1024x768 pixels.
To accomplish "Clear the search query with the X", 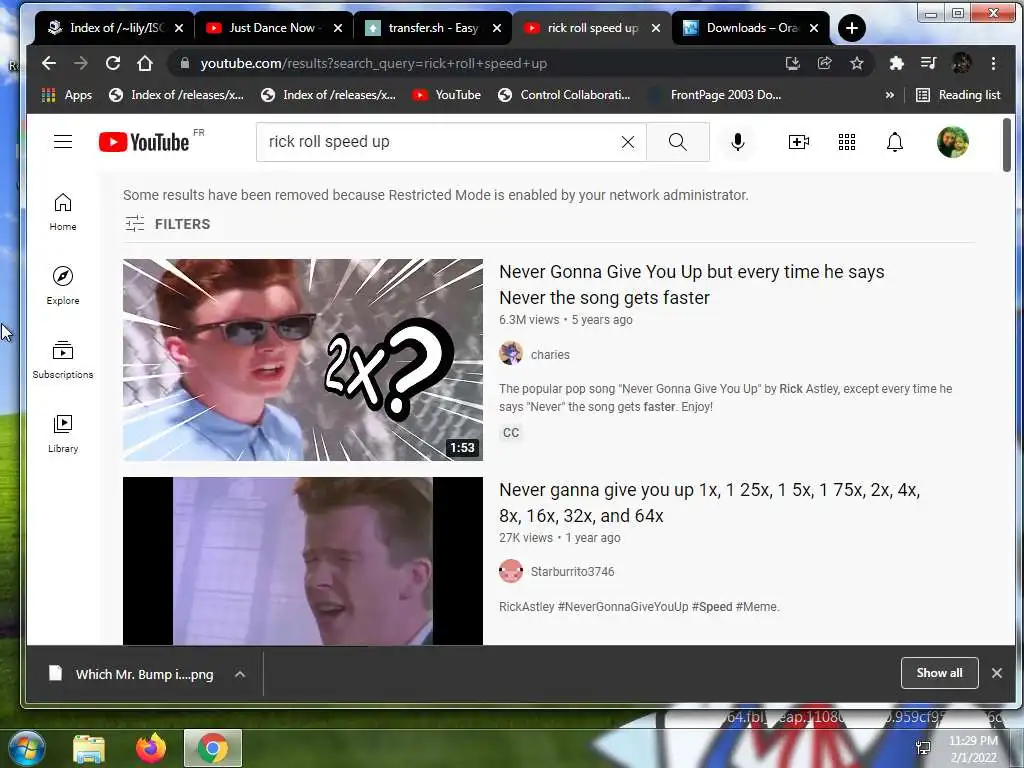I will pyautogui.click(x=628, y=142).
